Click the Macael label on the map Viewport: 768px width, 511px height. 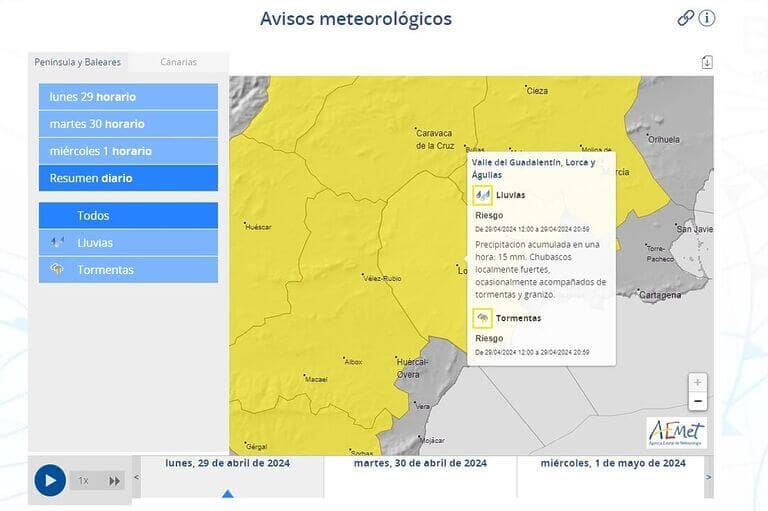pyautogui.click(x=316, y=379)
